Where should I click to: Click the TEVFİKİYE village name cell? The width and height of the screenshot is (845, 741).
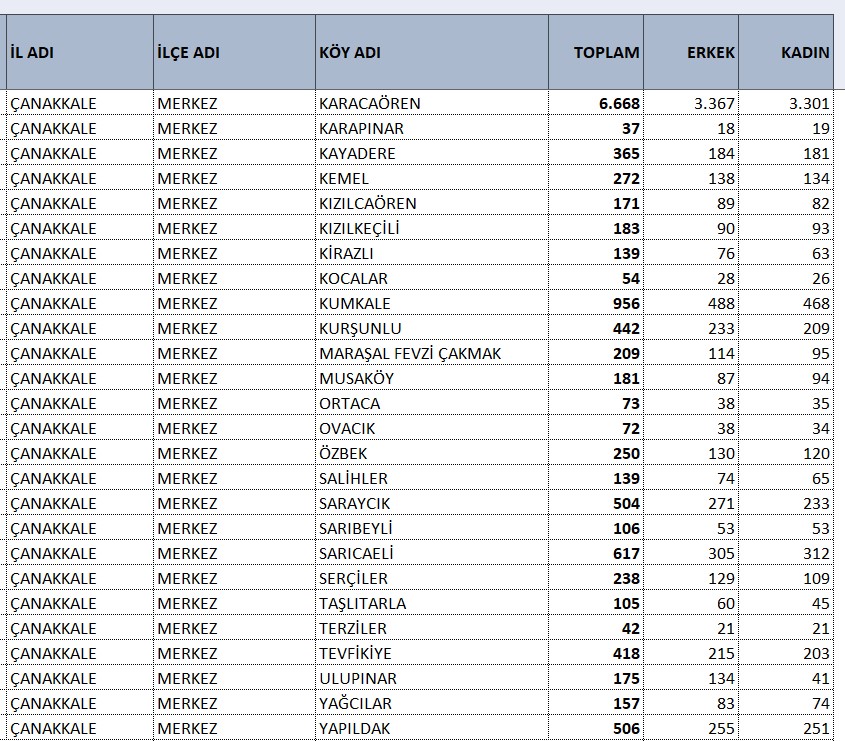point(430,653)
